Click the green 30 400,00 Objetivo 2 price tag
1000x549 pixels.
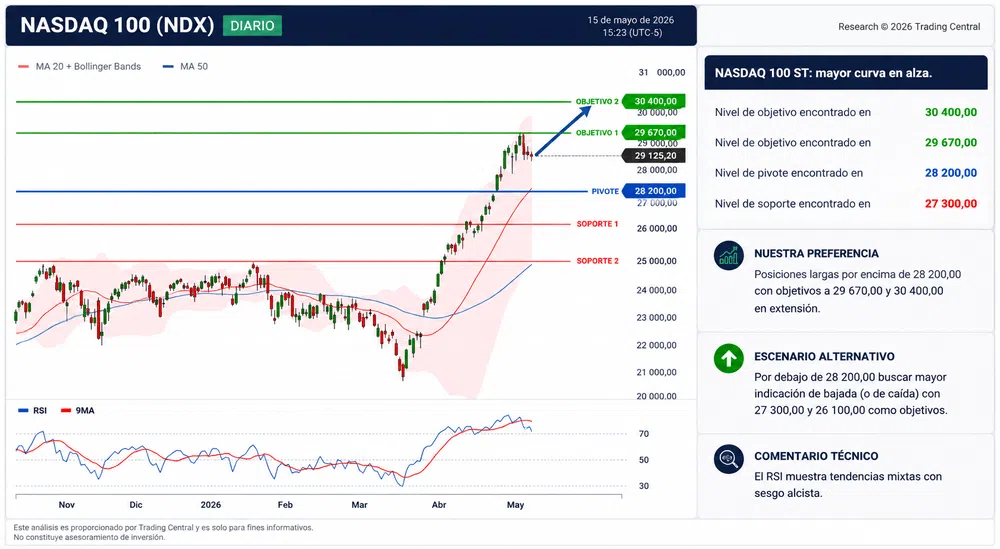coord(654,101)
